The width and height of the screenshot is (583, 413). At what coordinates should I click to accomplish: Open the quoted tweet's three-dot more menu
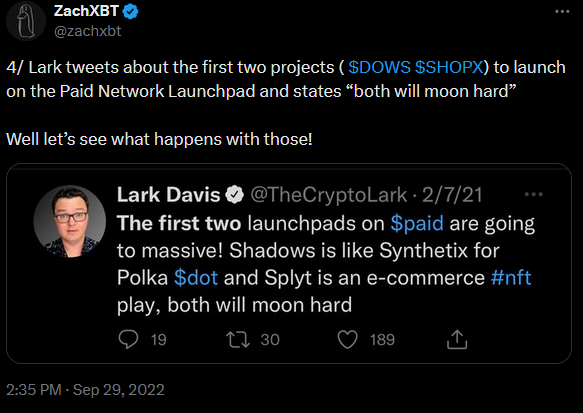534,194
